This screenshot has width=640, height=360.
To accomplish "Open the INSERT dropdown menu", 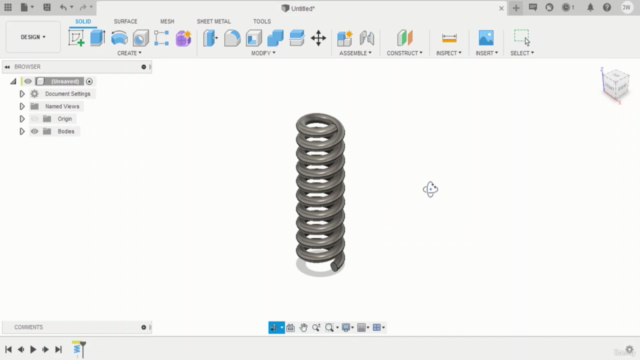I will 487,53.
